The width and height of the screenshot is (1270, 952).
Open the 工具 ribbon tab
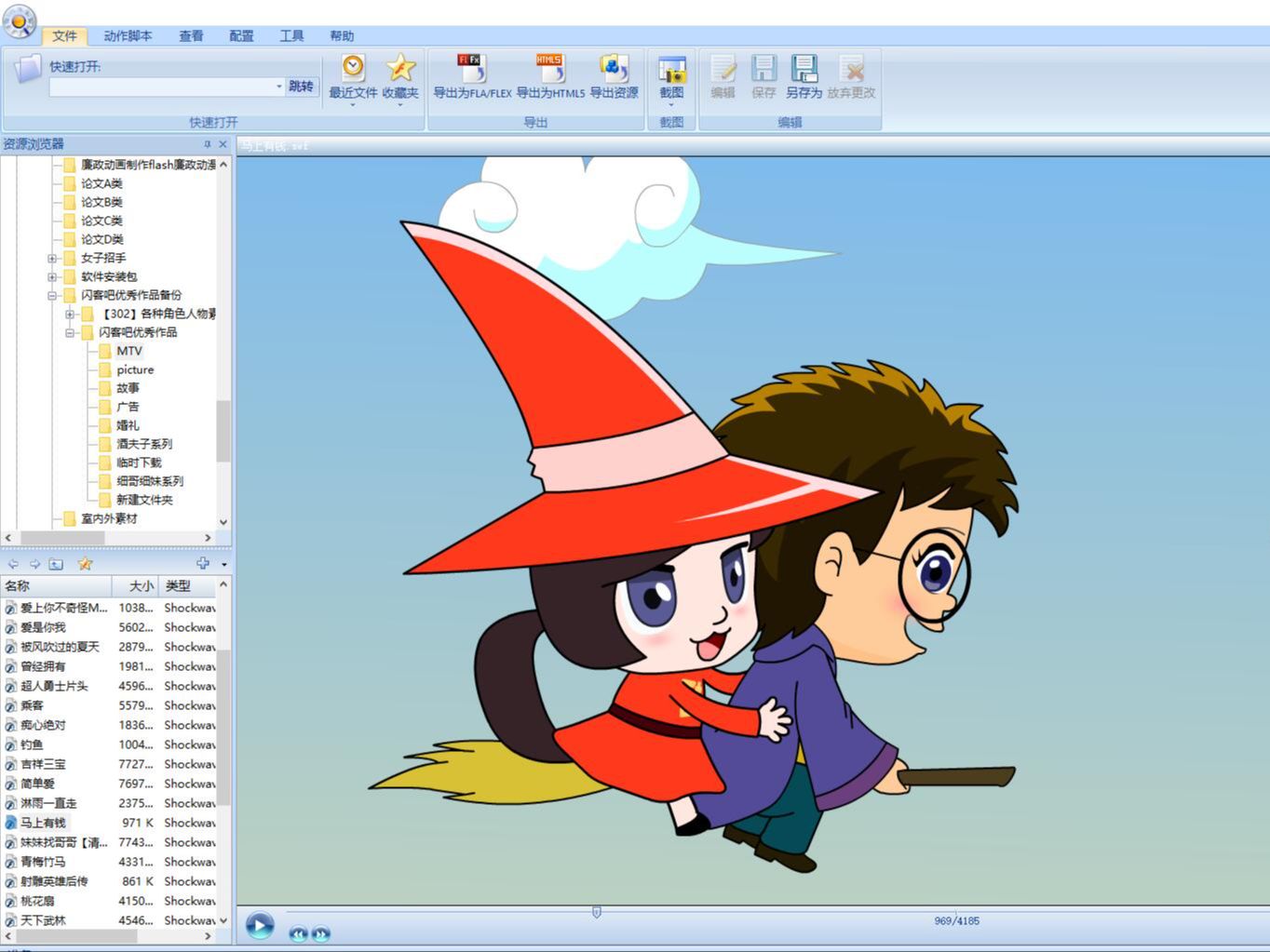coord(291,36)
